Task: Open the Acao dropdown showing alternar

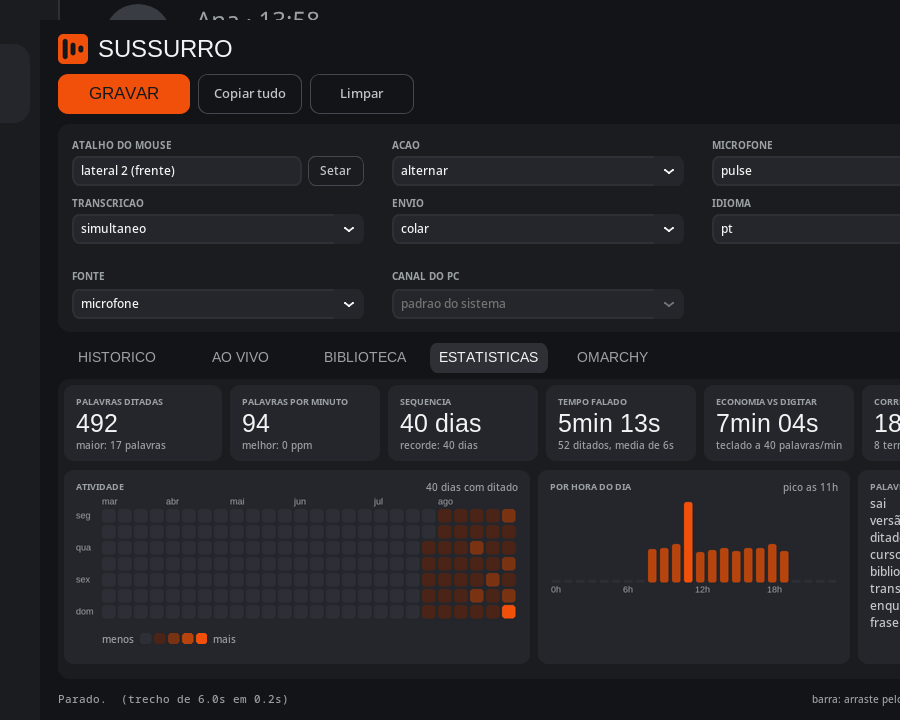Action: tap(537, 171)
